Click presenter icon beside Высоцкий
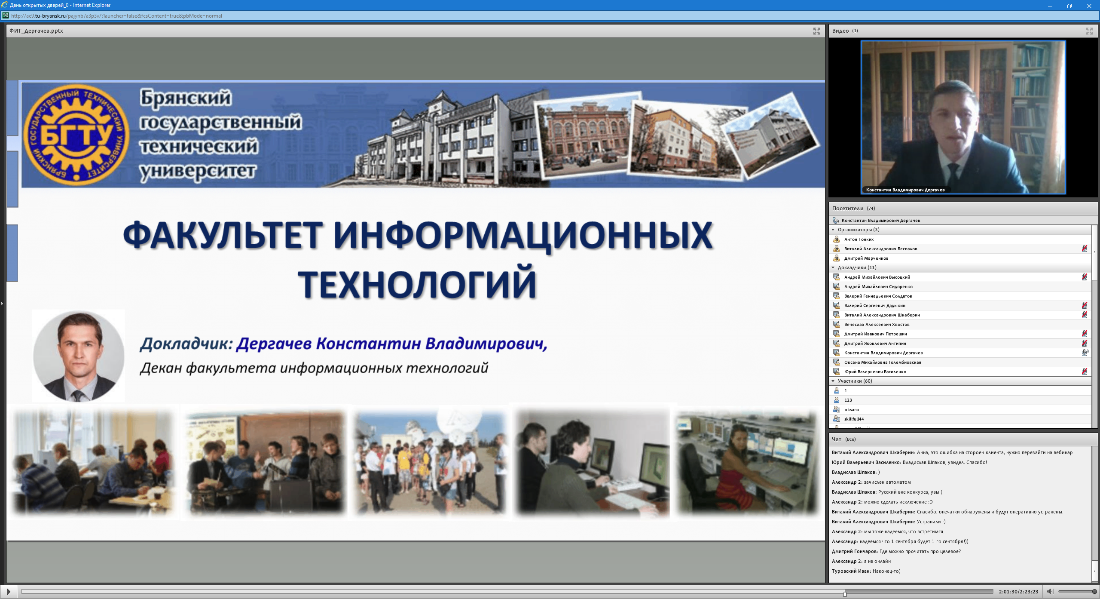1100x602 pixels. coord(836,277)
